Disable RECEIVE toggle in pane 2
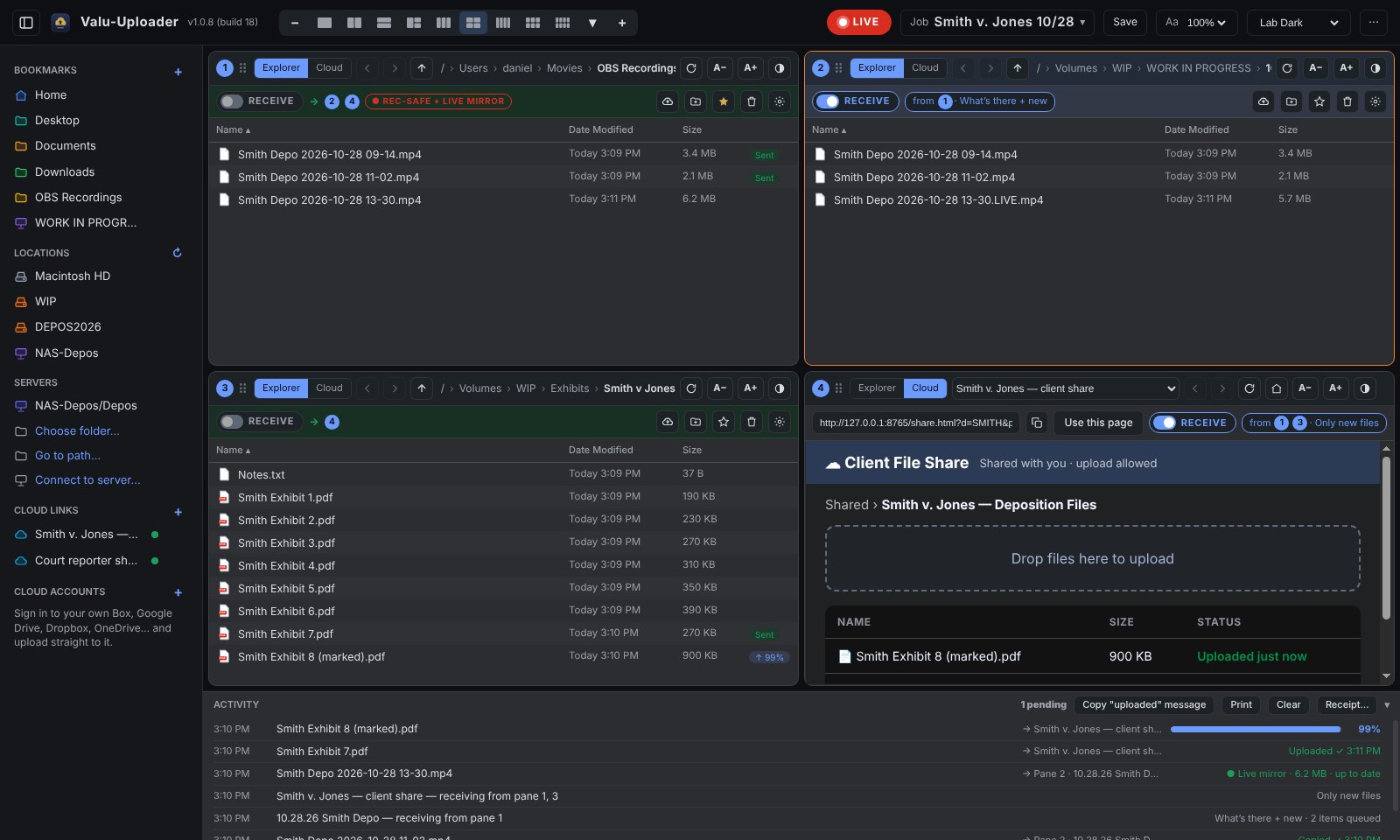1400x840 pixels. pos(828,101)
